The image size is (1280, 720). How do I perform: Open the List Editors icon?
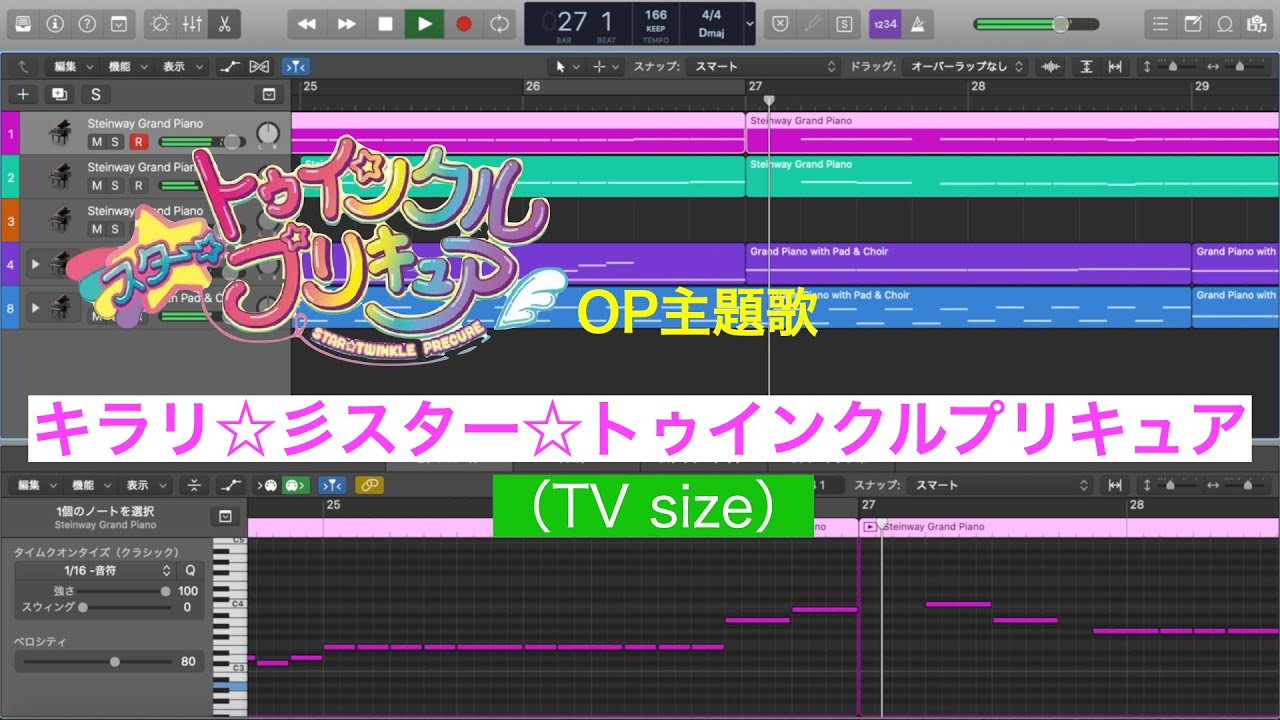tap(1160, 23)
